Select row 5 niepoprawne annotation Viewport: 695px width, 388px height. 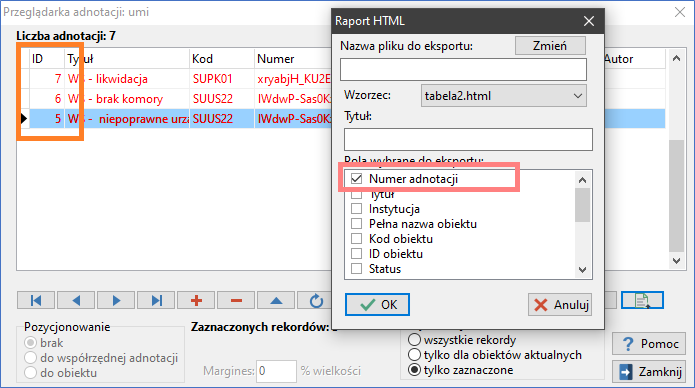tap(127, 118)
